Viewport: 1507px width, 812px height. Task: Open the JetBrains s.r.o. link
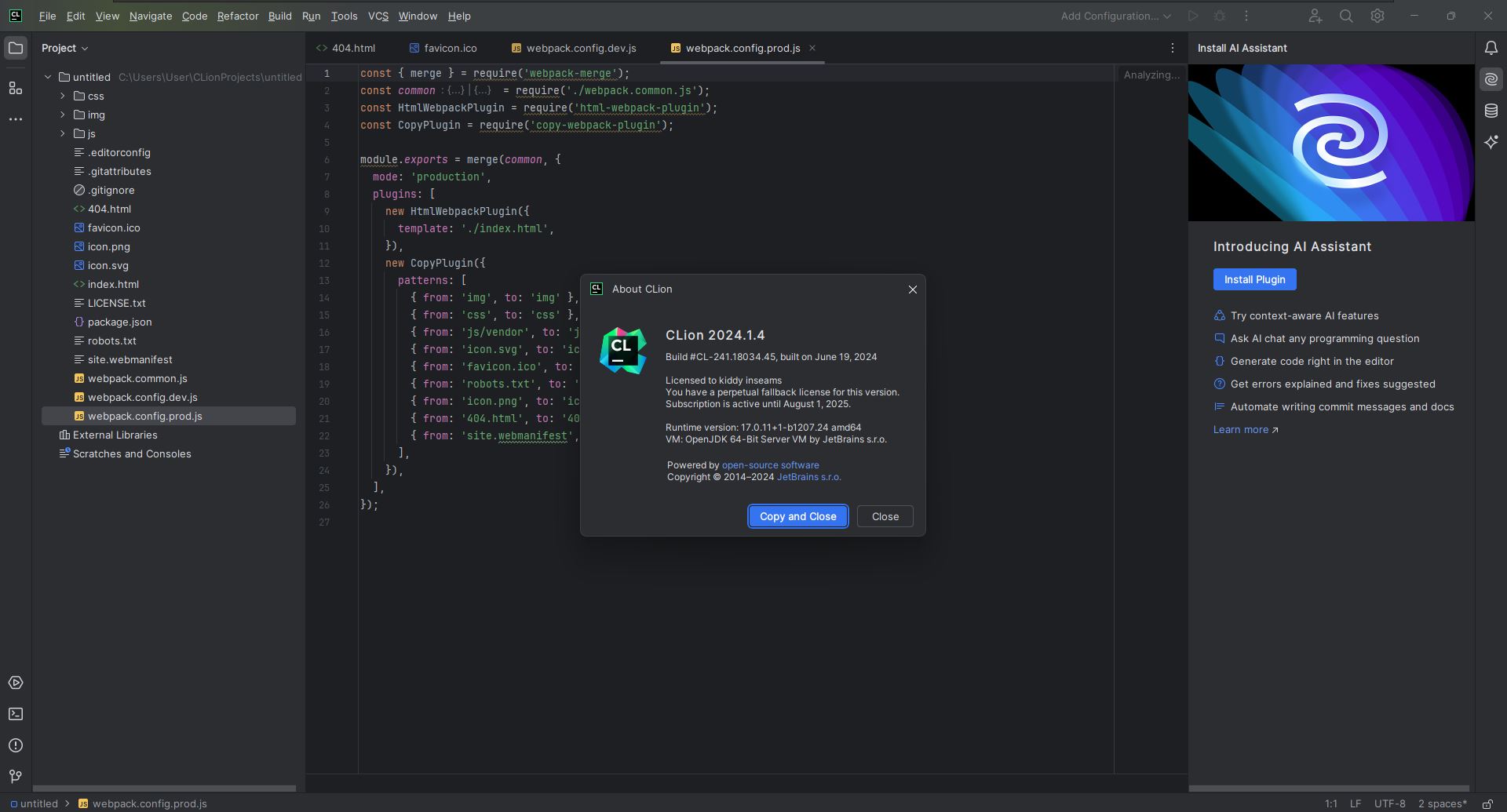808,477
